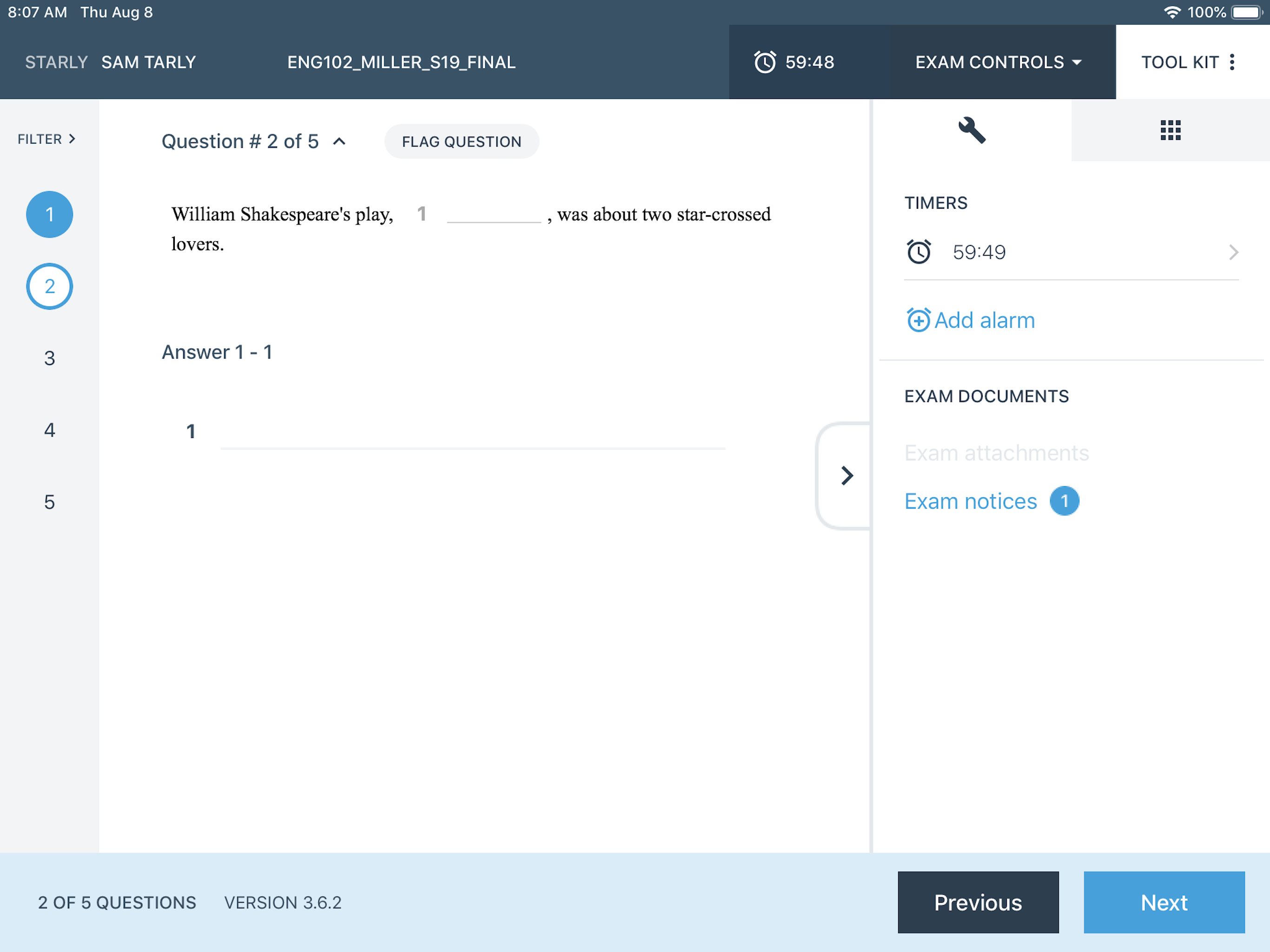The width and height of the screenshot is (1270, 952).
Task: Collapse the tool kit side panel arrow
Action: (847, 476)
